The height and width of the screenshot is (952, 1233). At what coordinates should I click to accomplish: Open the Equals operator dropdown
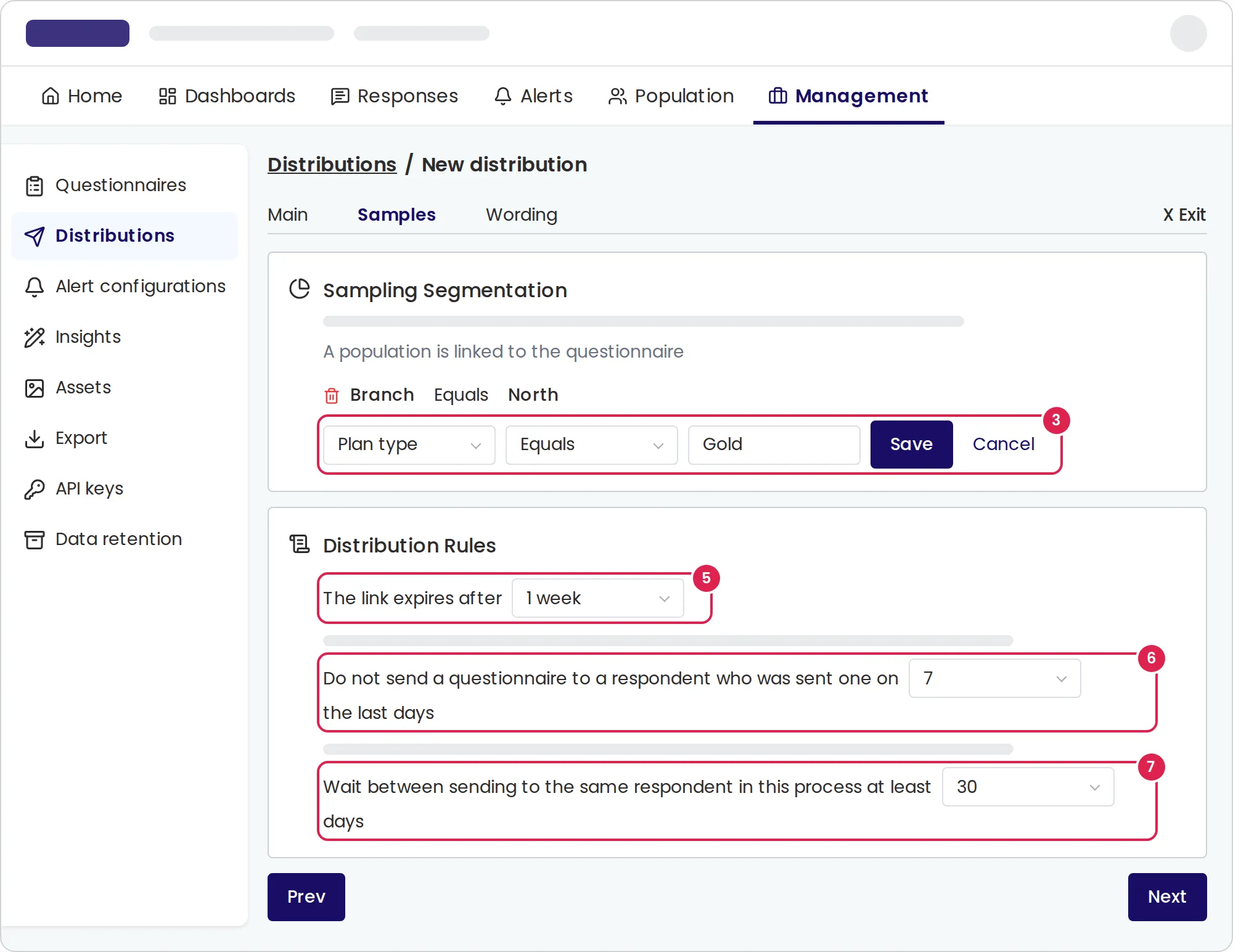point(592,445)
